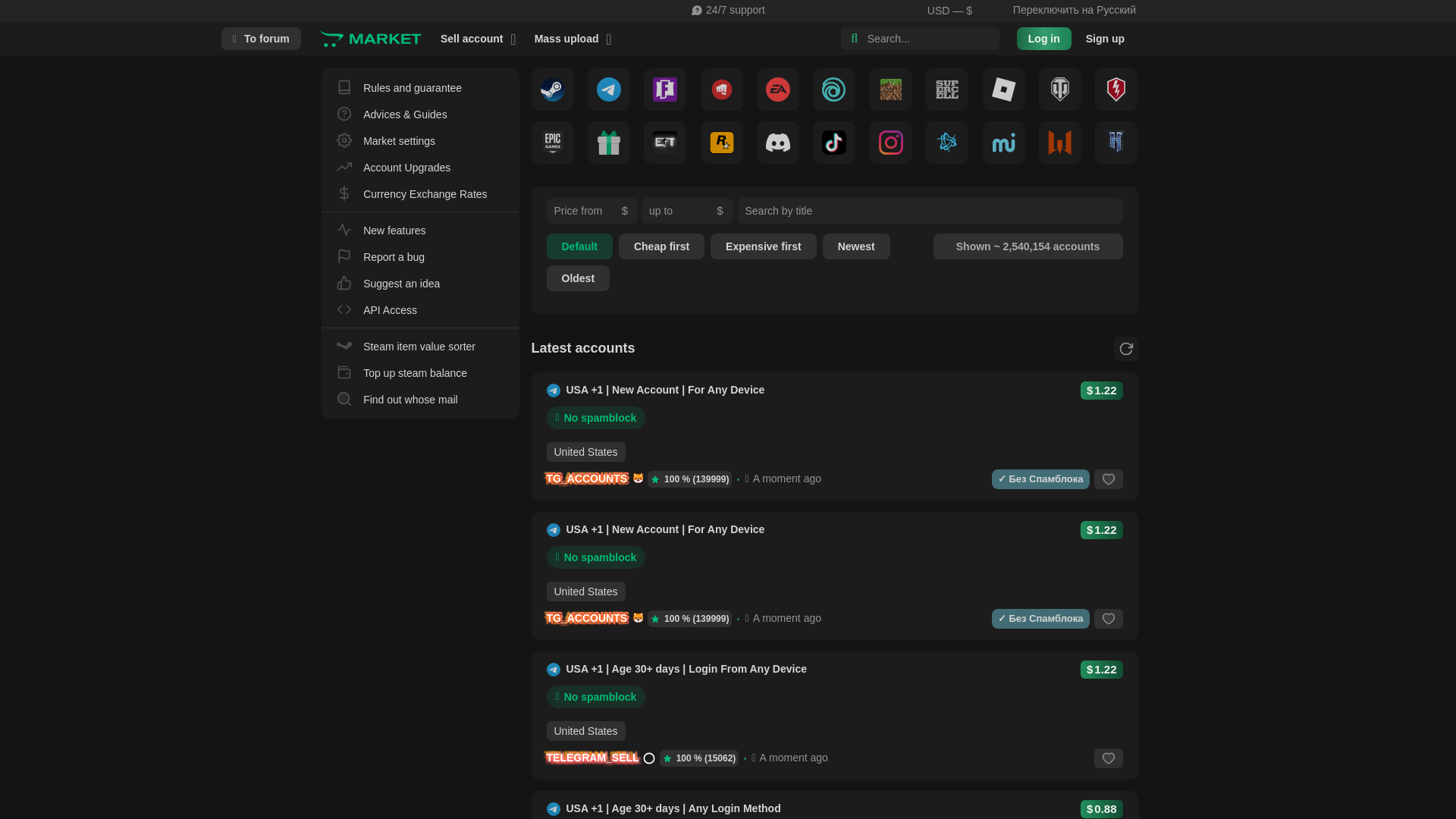1456x819 pixels.
Task: Sort listings by Default
Action: pos(579,246)
